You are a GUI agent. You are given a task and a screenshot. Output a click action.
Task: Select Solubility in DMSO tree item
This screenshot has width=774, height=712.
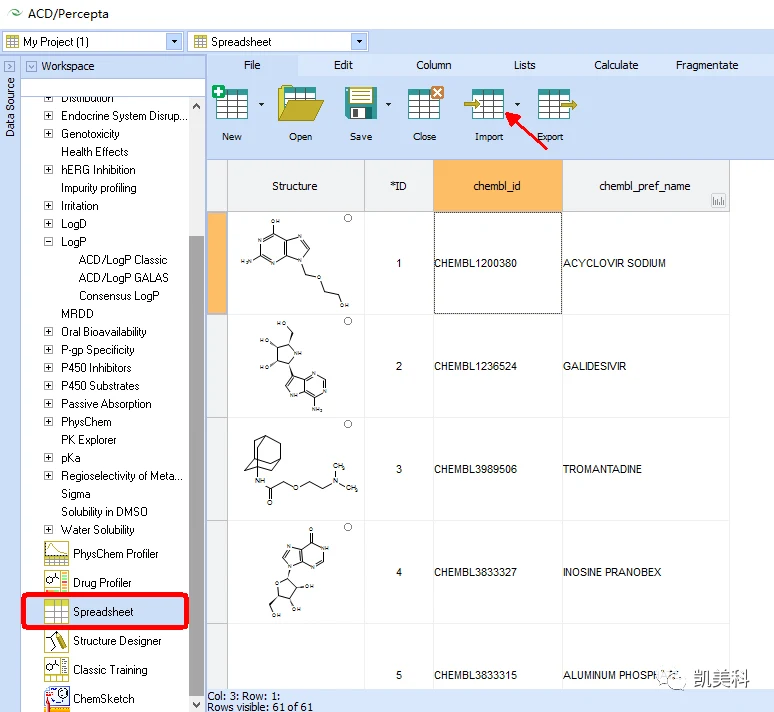point(104,512)
